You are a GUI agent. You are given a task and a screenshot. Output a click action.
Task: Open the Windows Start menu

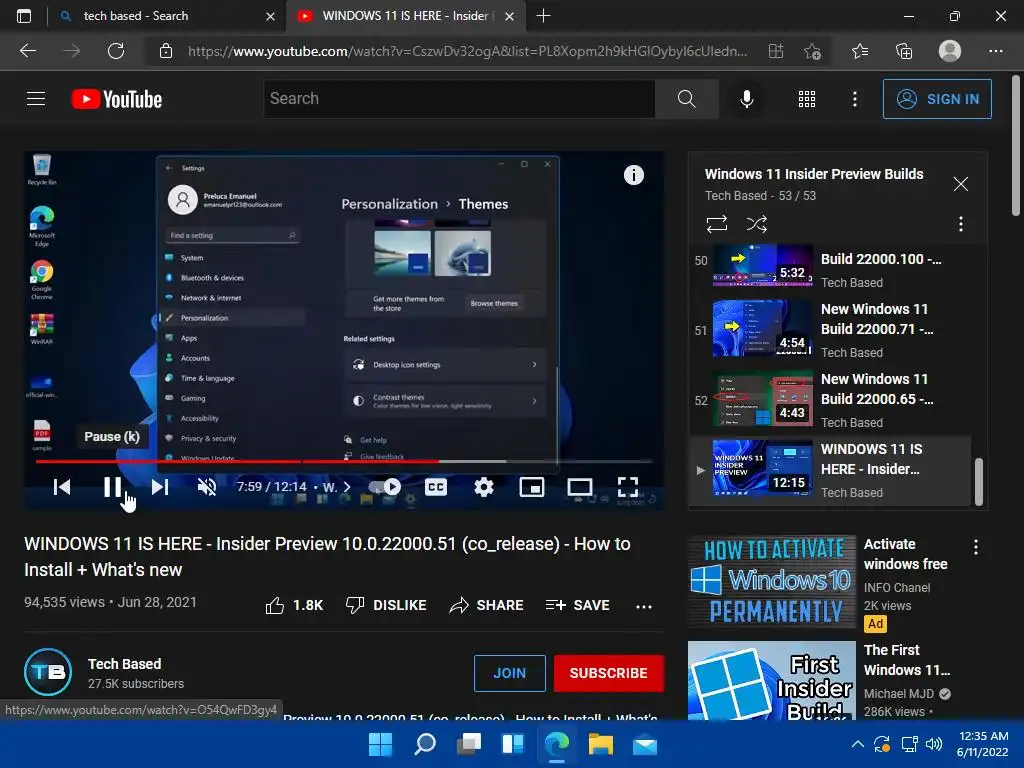point(380,744)
